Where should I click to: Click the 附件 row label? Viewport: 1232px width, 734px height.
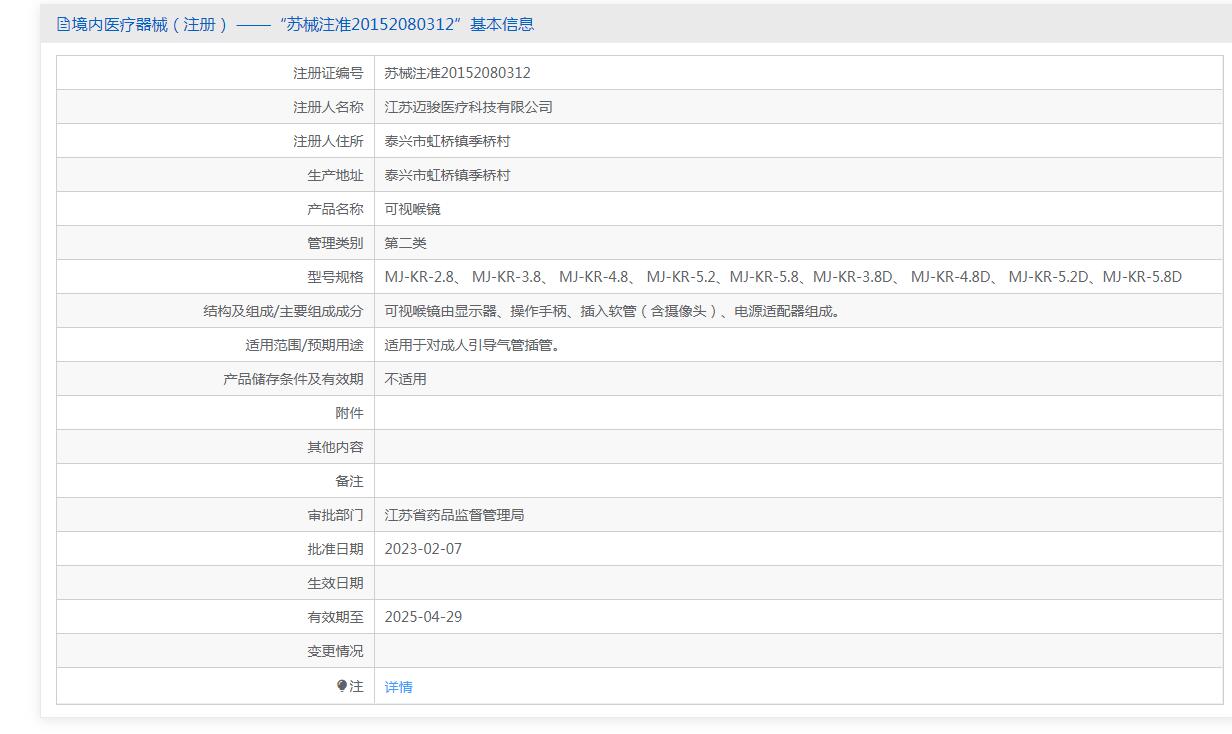[349, 413]
